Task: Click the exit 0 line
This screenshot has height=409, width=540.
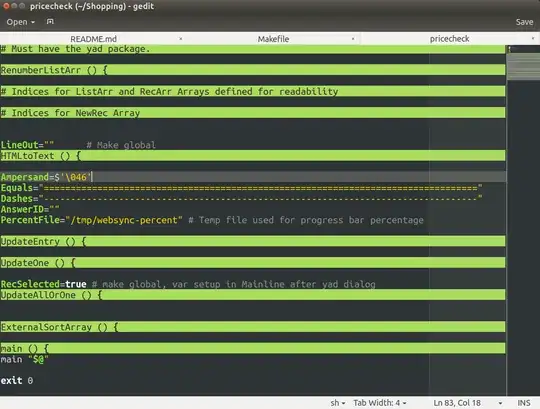Action: click(x=17, y=380)
